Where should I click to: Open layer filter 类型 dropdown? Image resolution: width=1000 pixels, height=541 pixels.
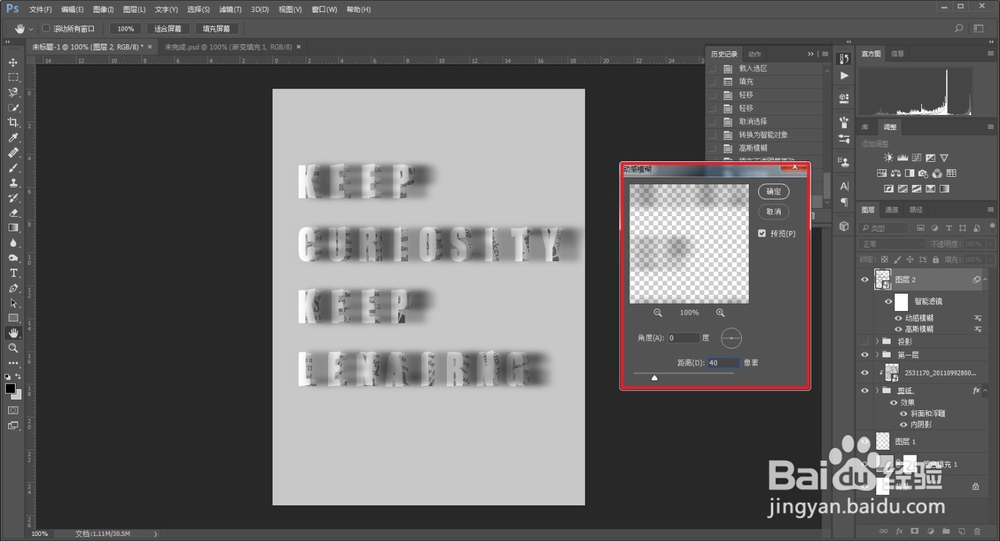pos(884,227)
